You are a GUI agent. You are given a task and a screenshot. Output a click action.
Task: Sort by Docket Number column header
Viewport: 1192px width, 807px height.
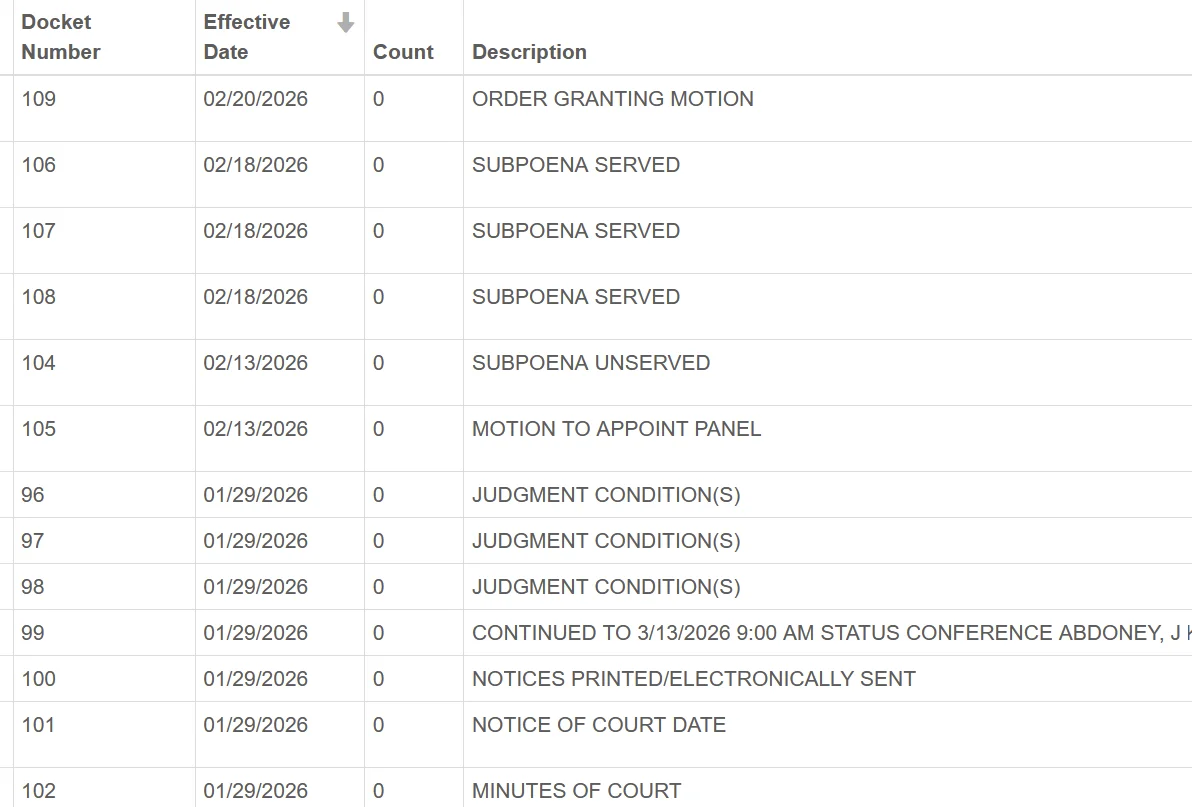pos(61,37)
